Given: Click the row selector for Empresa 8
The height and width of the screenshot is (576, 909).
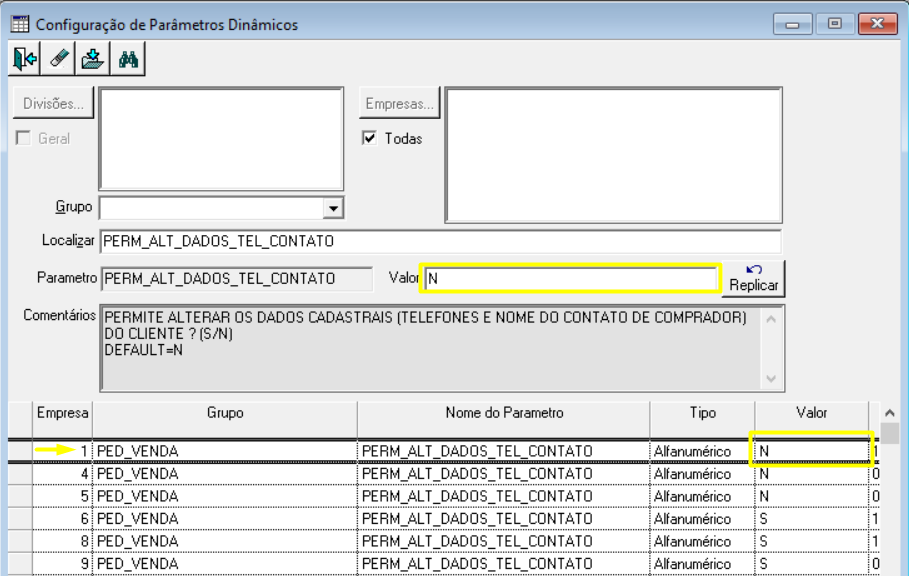Looking at the screenshot, I should coord(20,541).
